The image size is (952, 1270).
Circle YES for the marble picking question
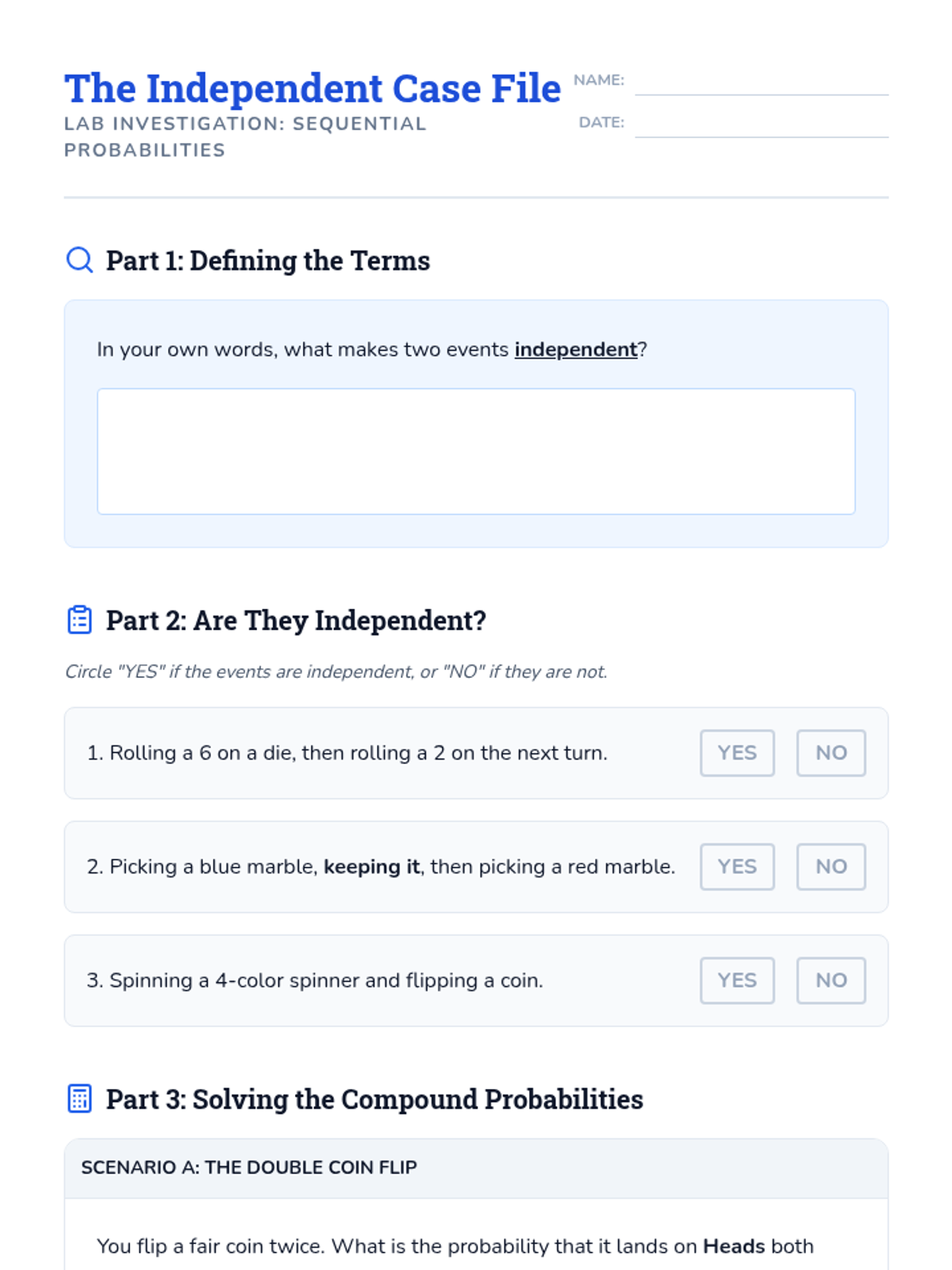[x=737, y=866]
